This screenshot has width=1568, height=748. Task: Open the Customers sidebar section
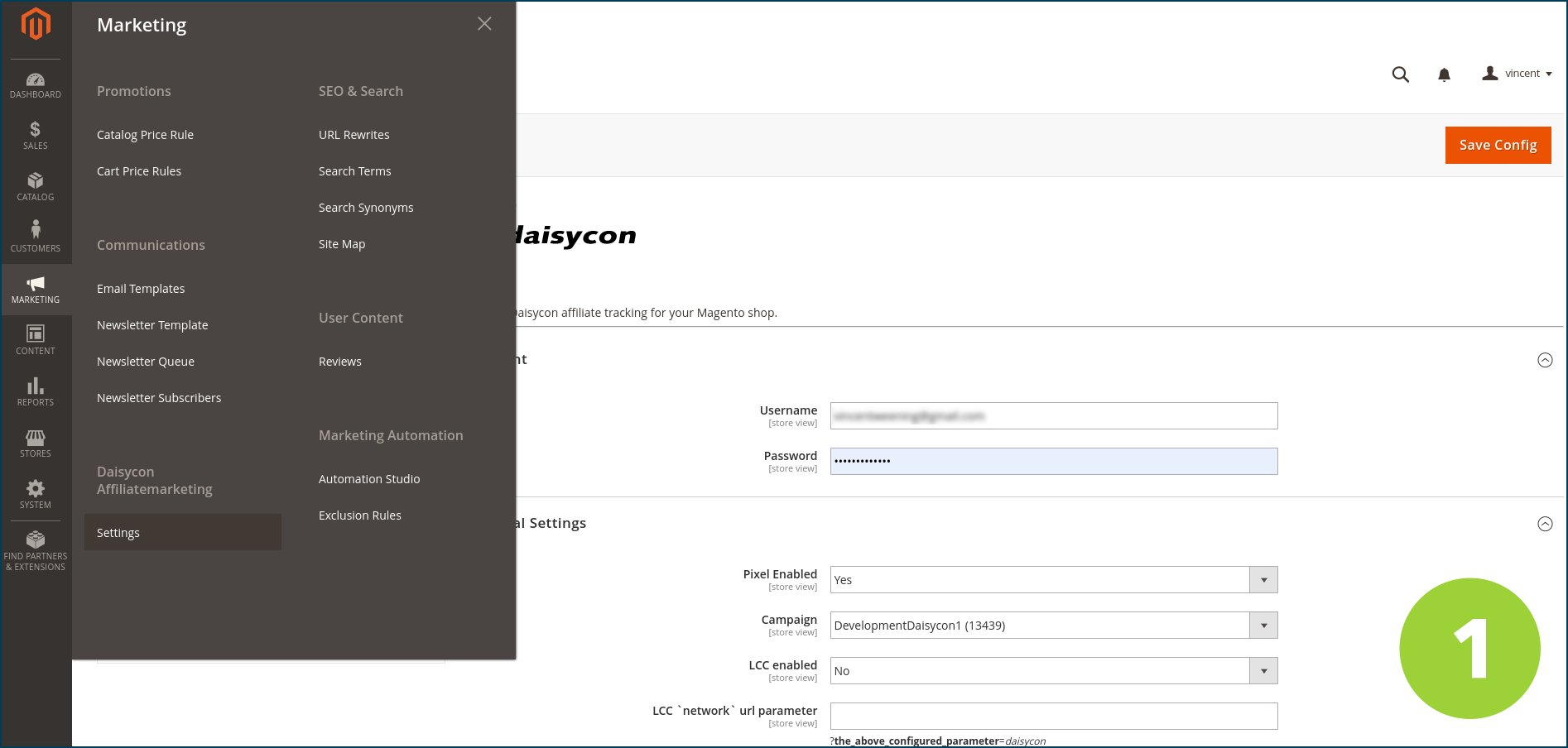(36, 238)
